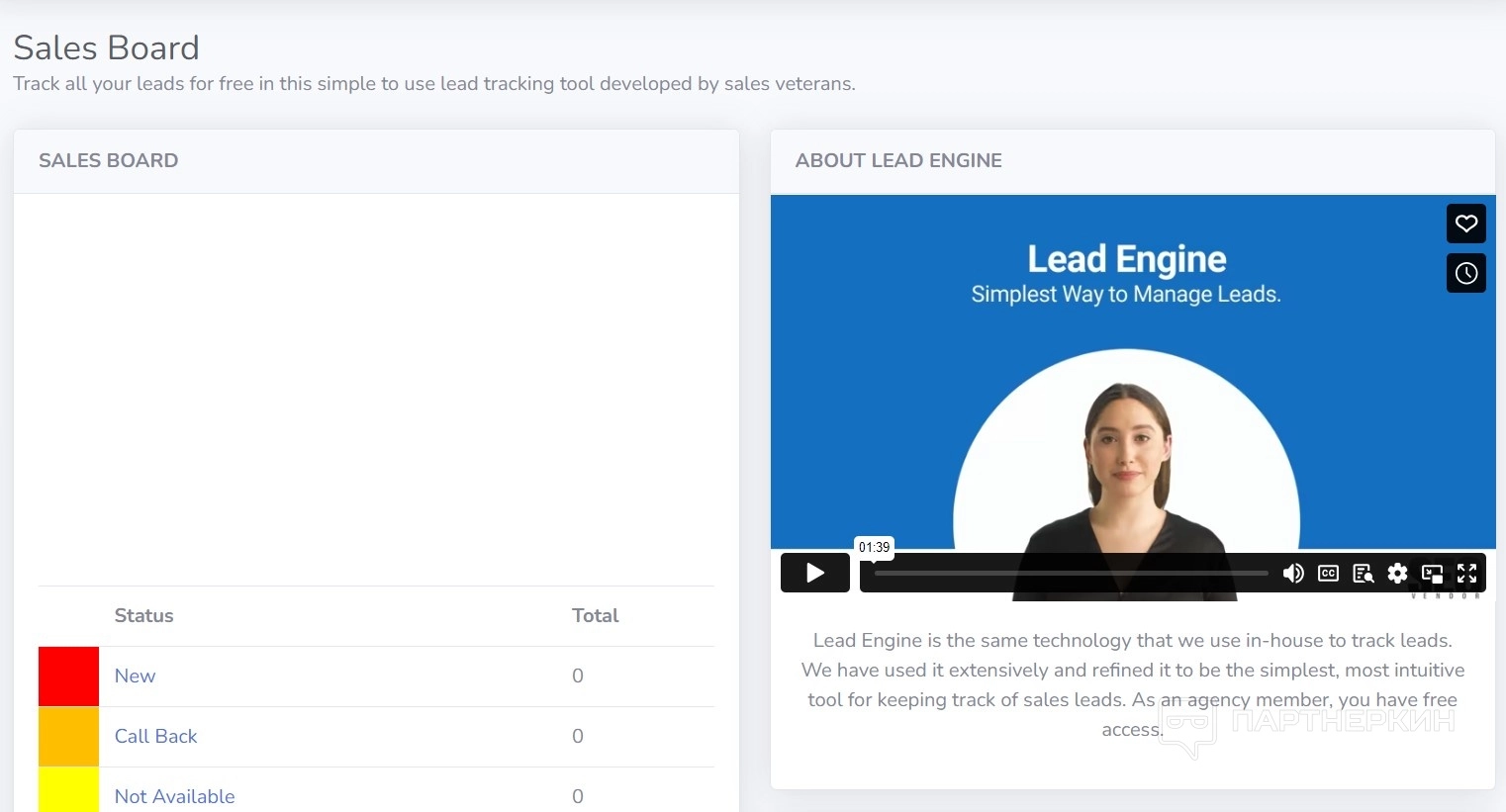Click the orange Call Back color swatch
The height and width of the screenshot is (812, 1506).
coord(68,737)
